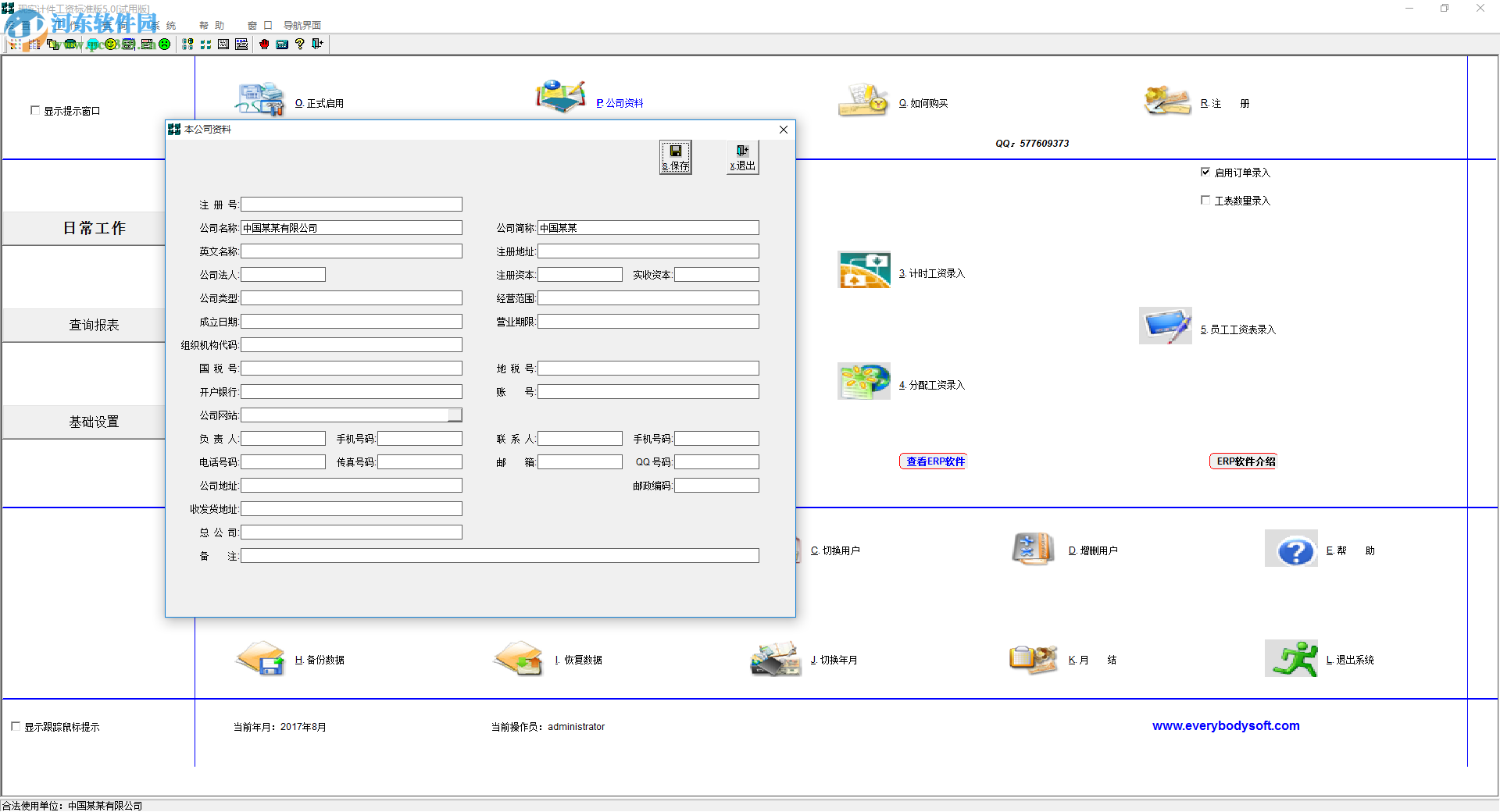Click the 切换用户 label link

click(835, 550)
